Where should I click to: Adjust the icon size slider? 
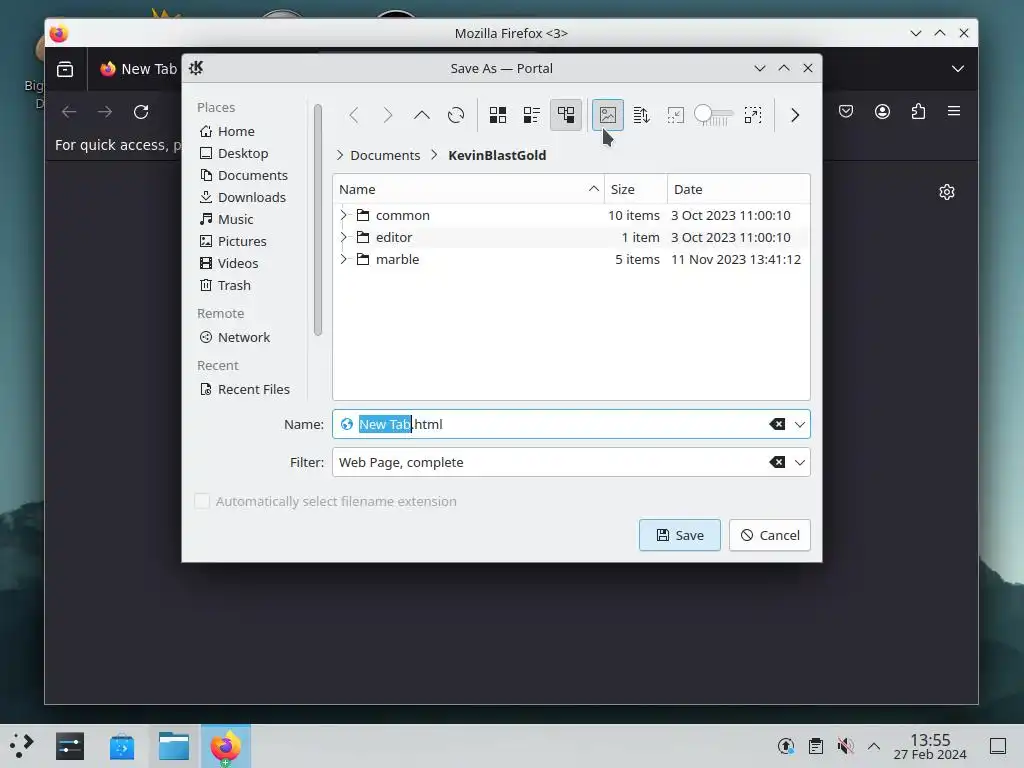point(713,116)
